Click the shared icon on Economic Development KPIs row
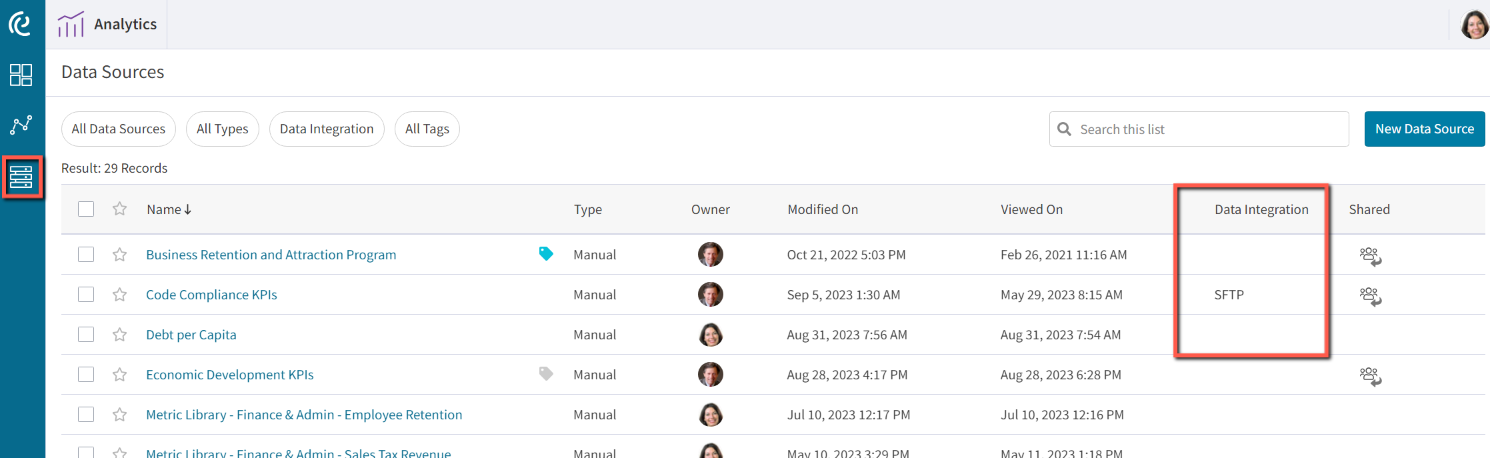The width and height of the screenshot is (1490, 458). coord(1370,376)
